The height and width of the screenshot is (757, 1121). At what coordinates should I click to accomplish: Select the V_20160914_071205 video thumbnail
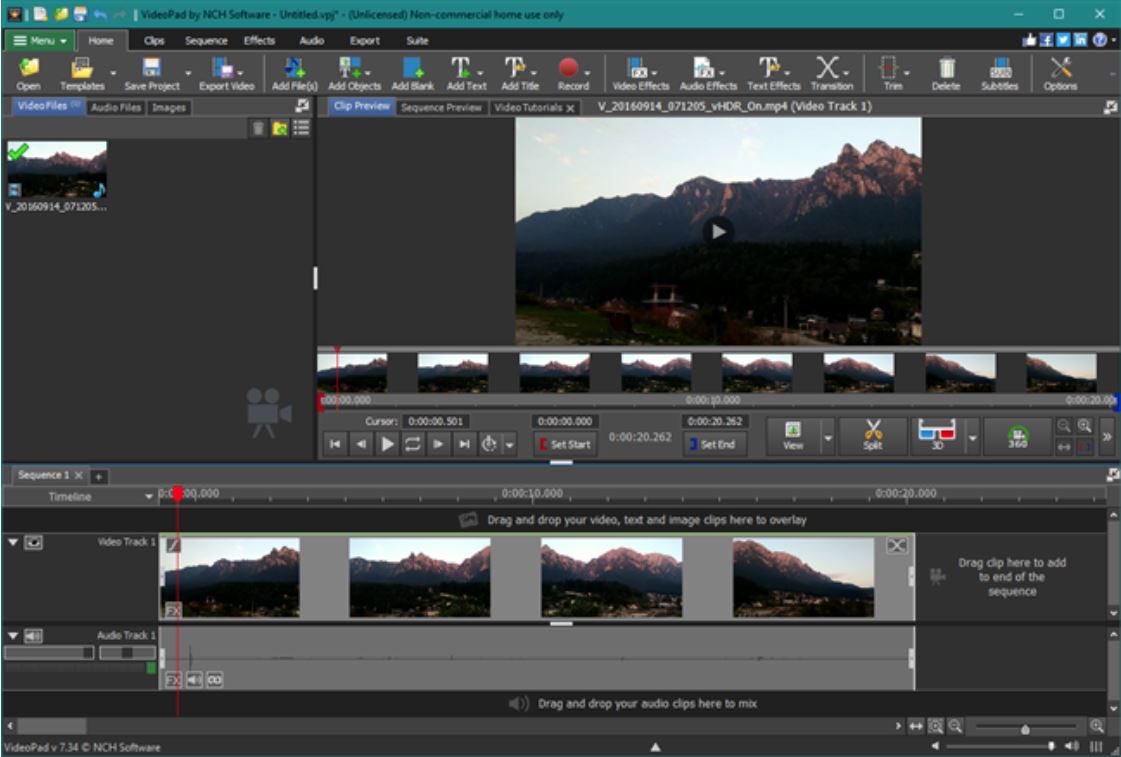(x=57, y=169)
